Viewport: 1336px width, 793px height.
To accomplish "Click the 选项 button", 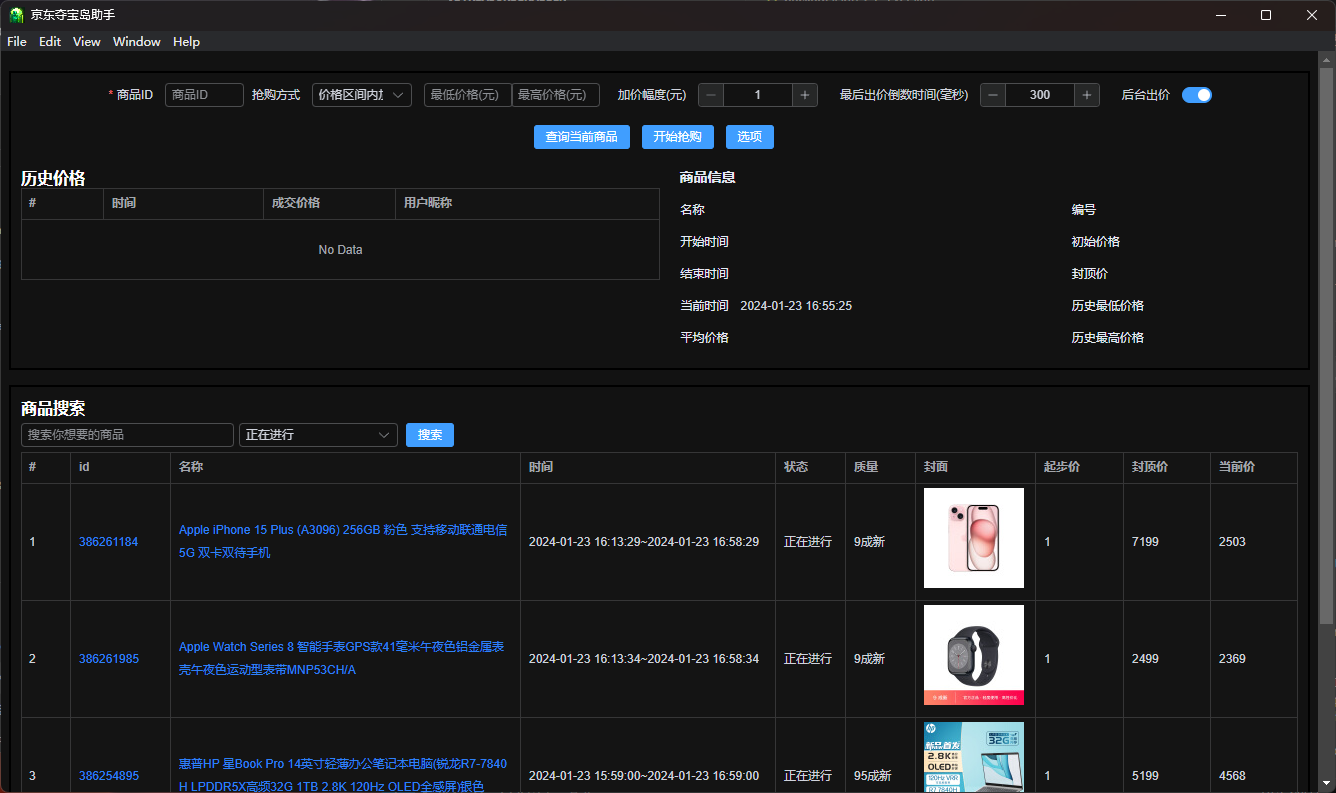I will click(750, 137).
